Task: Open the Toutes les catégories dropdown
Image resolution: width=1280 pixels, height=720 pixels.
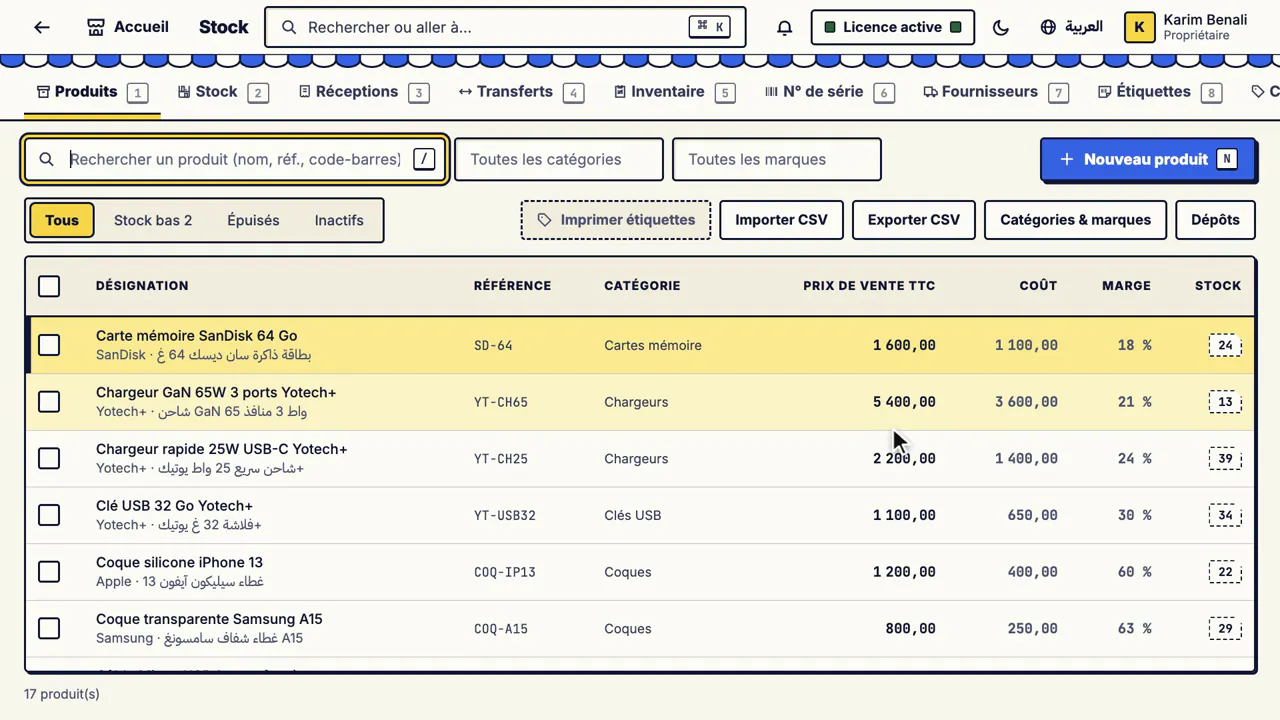Action: click(559, 159)
